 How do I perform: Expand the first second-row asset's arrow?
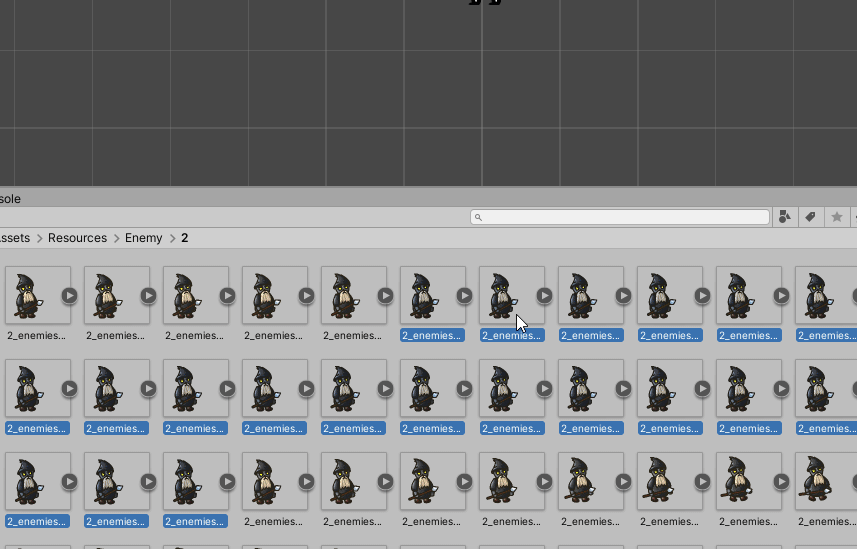point(69,388)
